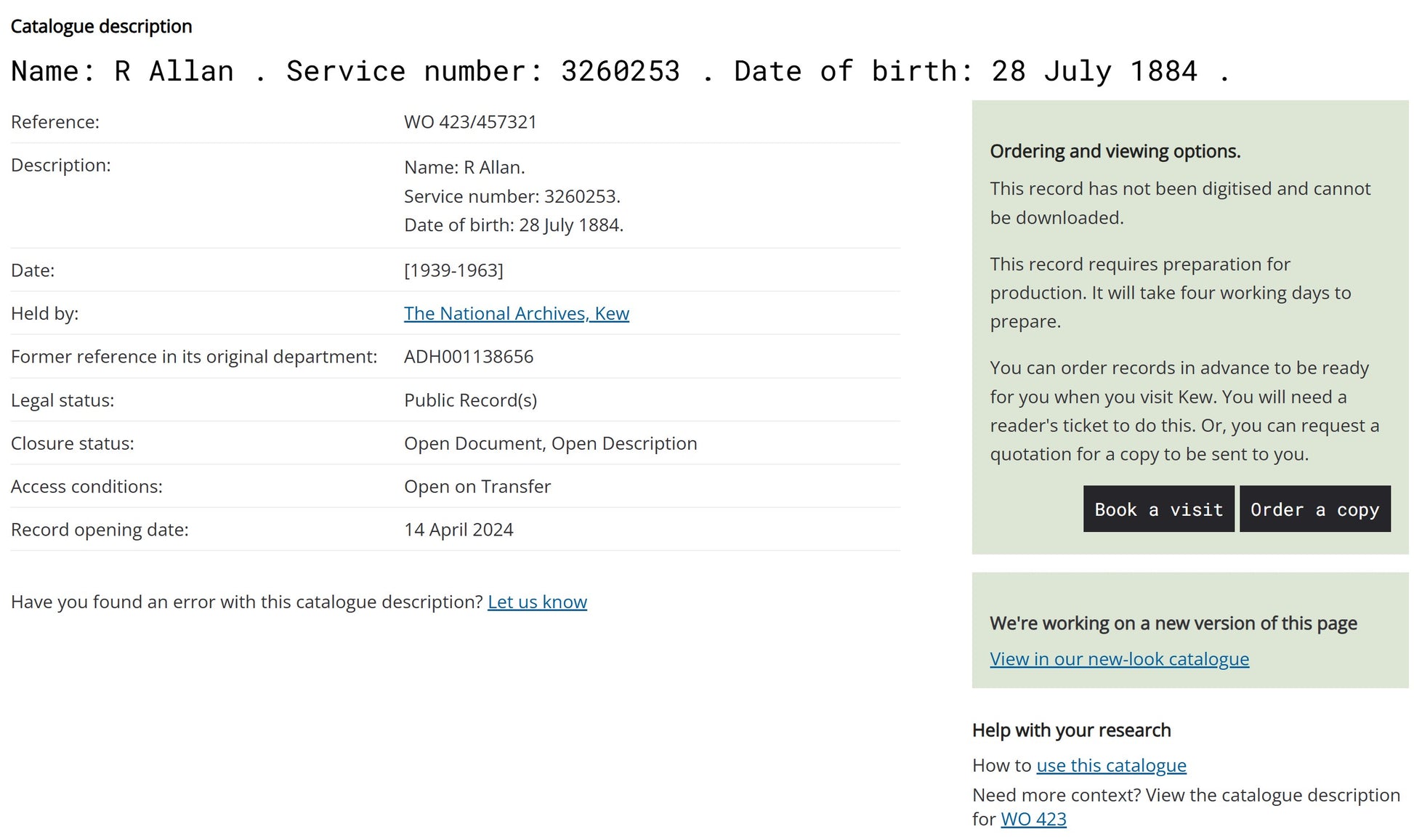Click the Ordering and viewing options heading

pyautogui.click(x=1115, y=151)
